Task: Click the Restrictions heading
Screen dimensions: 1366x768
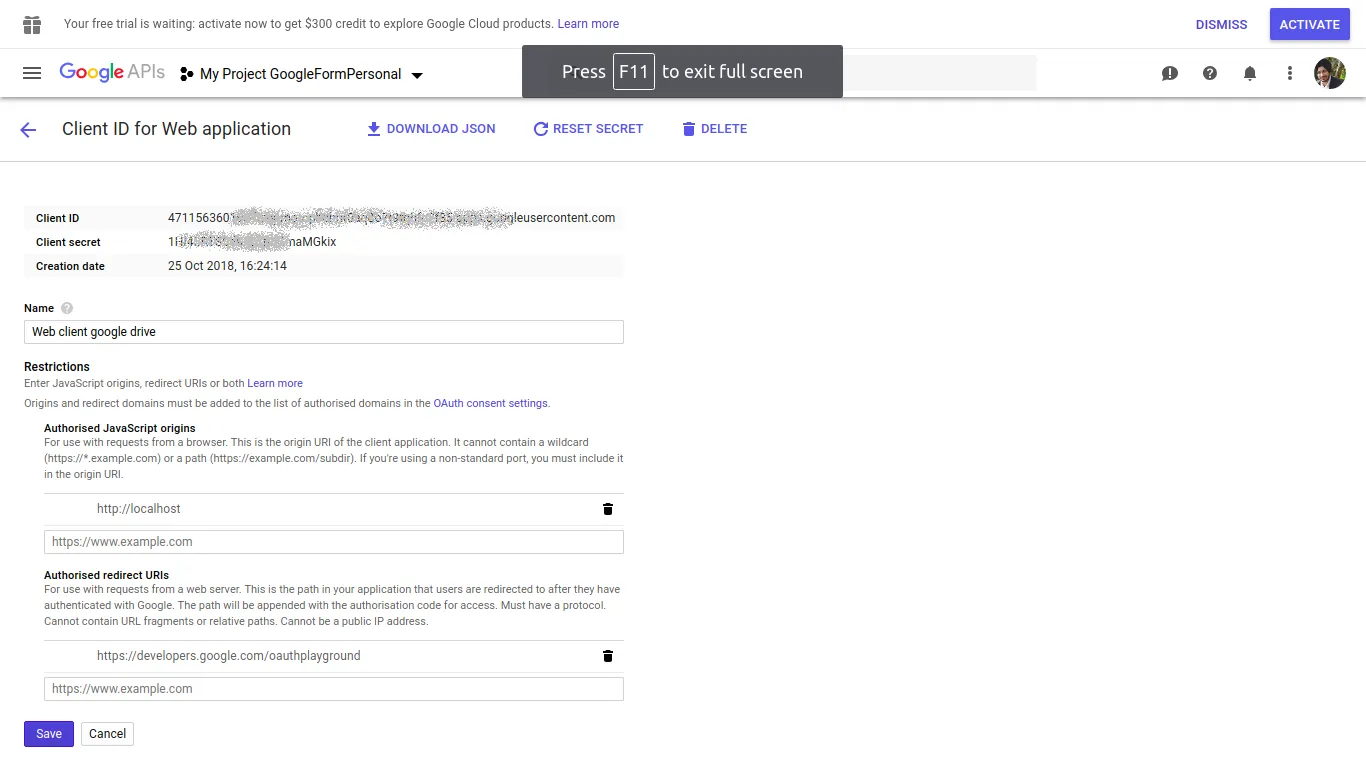Action: click(57, 367)
